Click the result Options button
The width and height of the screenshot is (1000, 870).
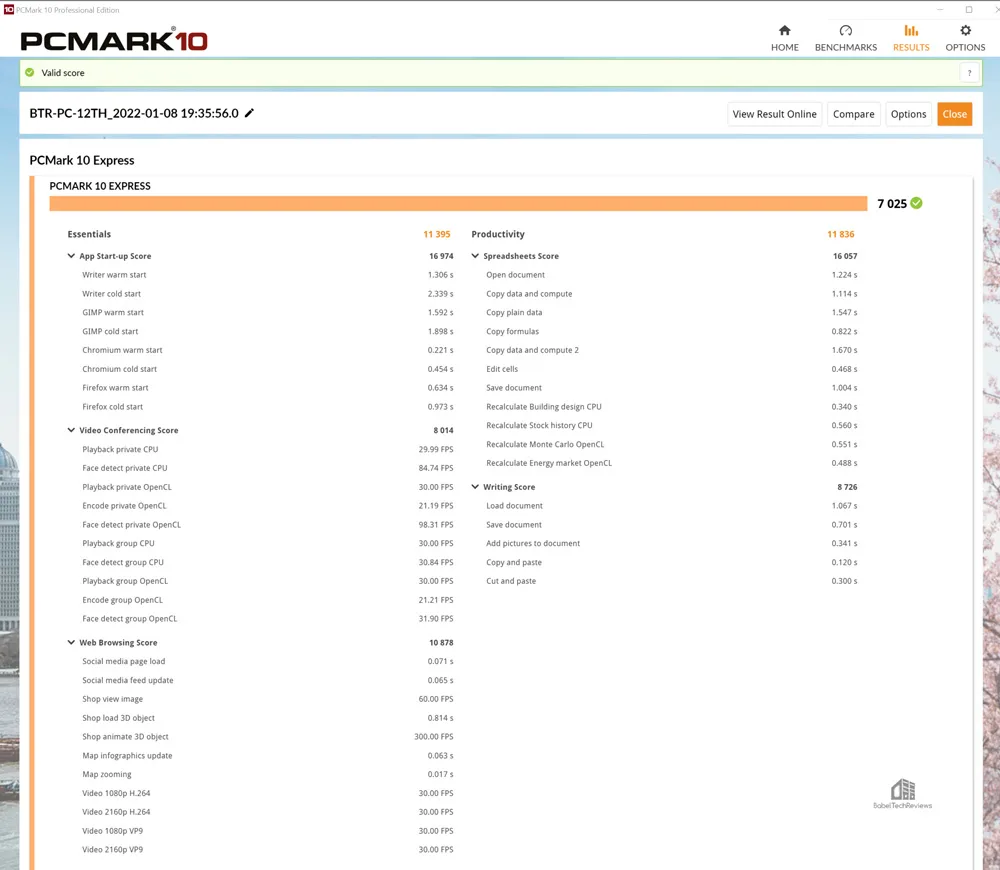pos(908,114)
